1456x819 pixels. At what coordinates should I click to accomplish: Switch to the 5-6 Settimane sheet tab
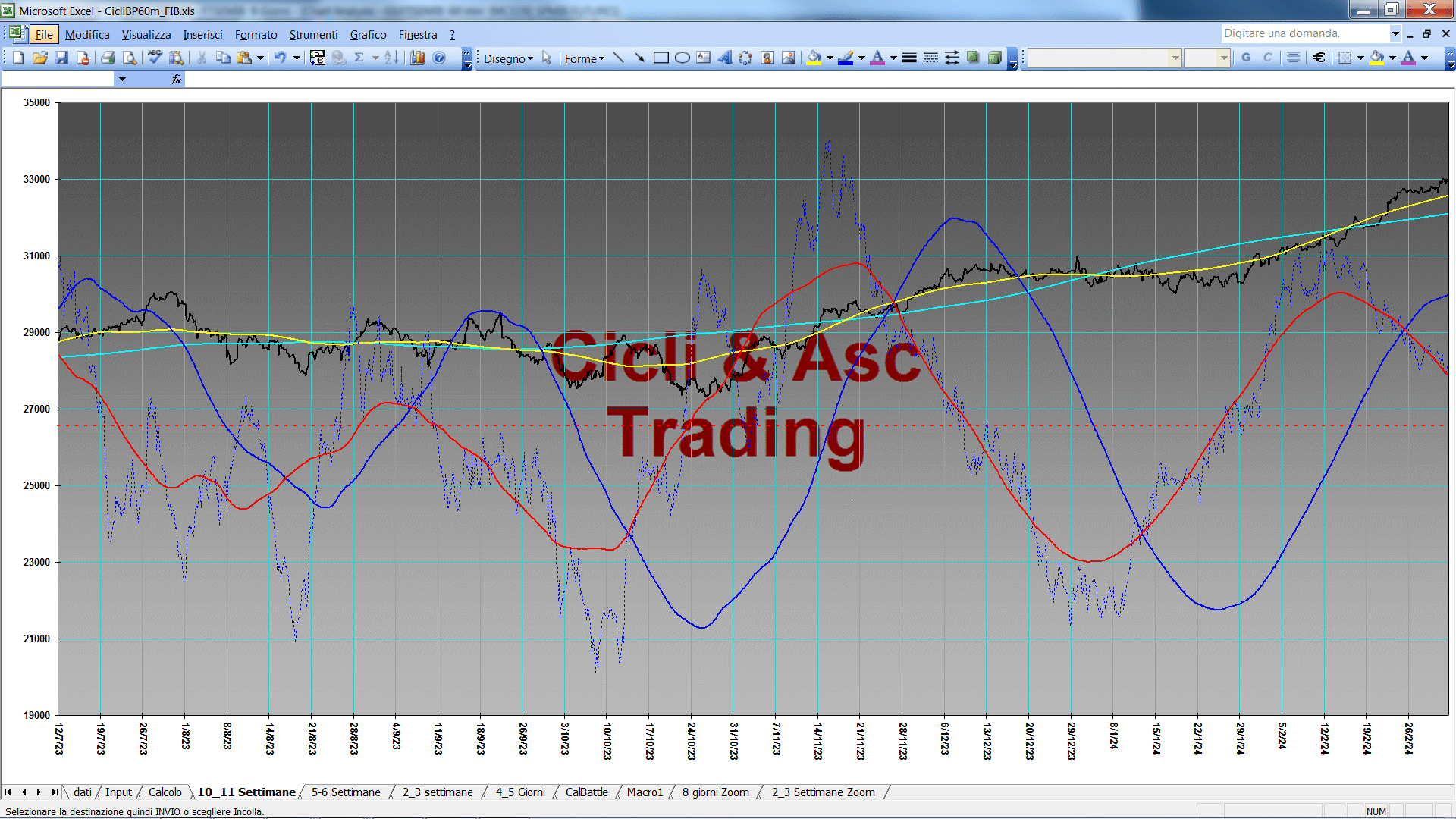point(346,792)
